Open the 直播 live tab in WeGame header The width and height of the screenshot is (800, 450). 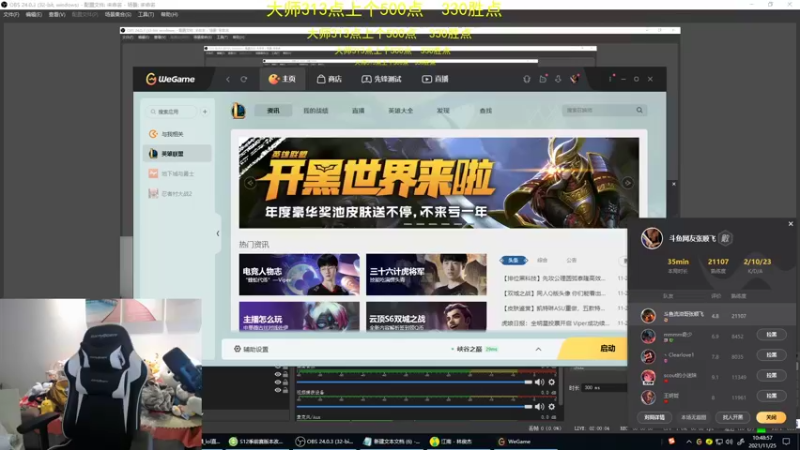[x=435, y=79]
